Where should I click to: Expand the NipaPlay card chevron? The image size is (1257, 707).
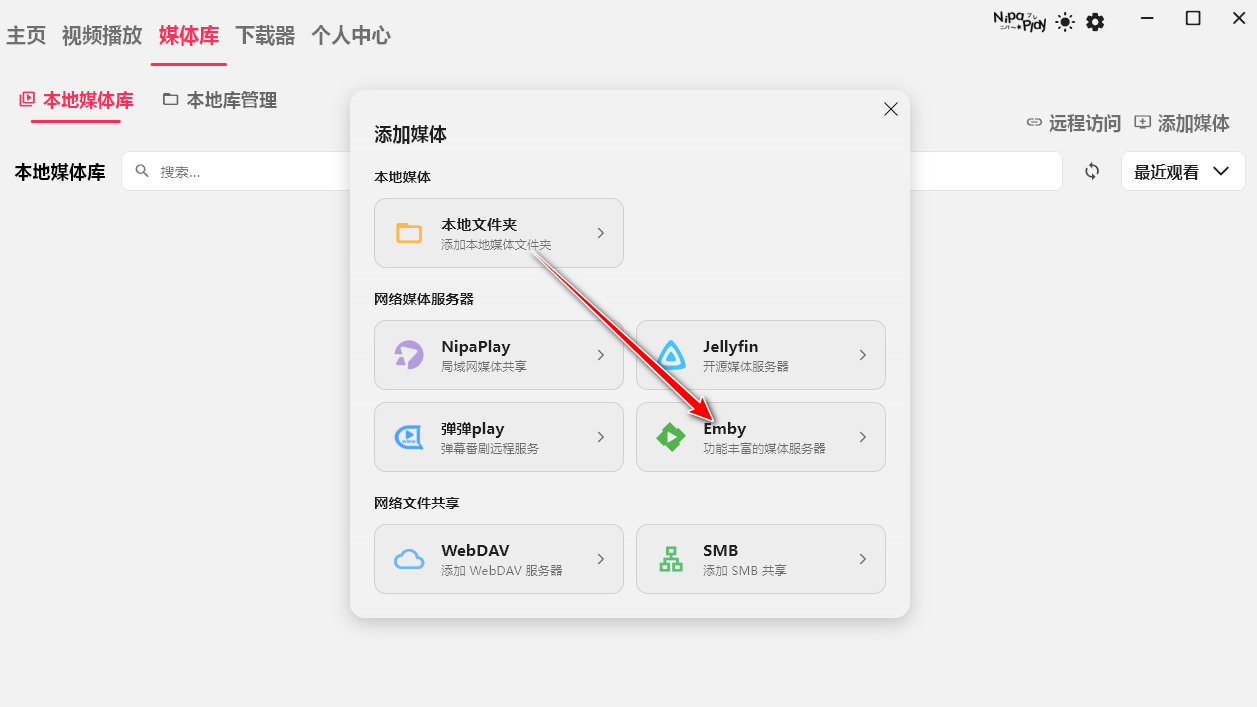click(601, 355)
